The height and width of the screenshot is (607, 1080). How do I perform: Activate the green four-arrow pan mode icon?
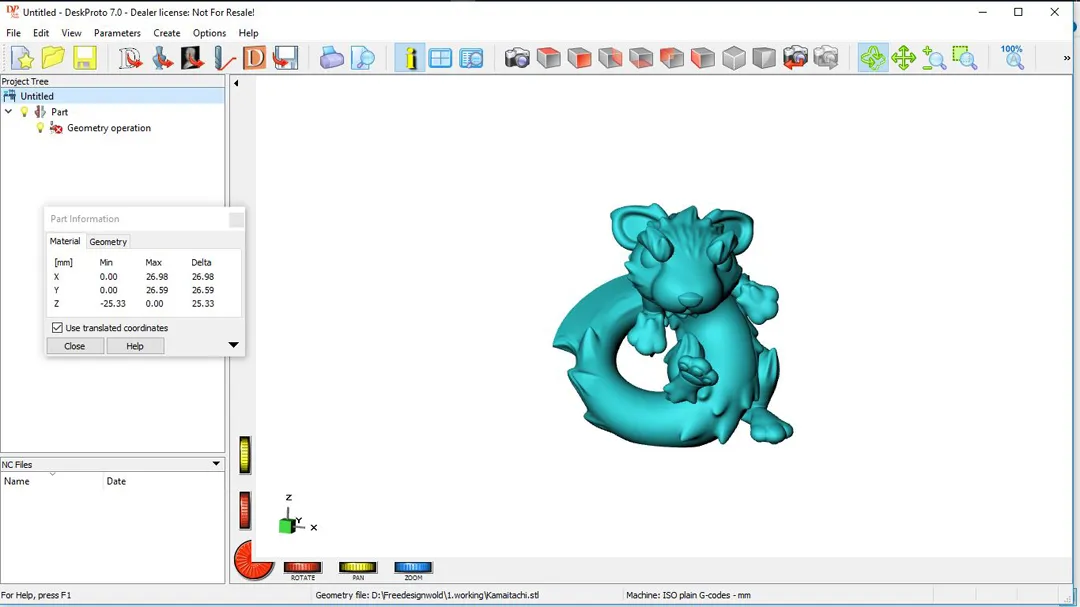click(903, 59)
